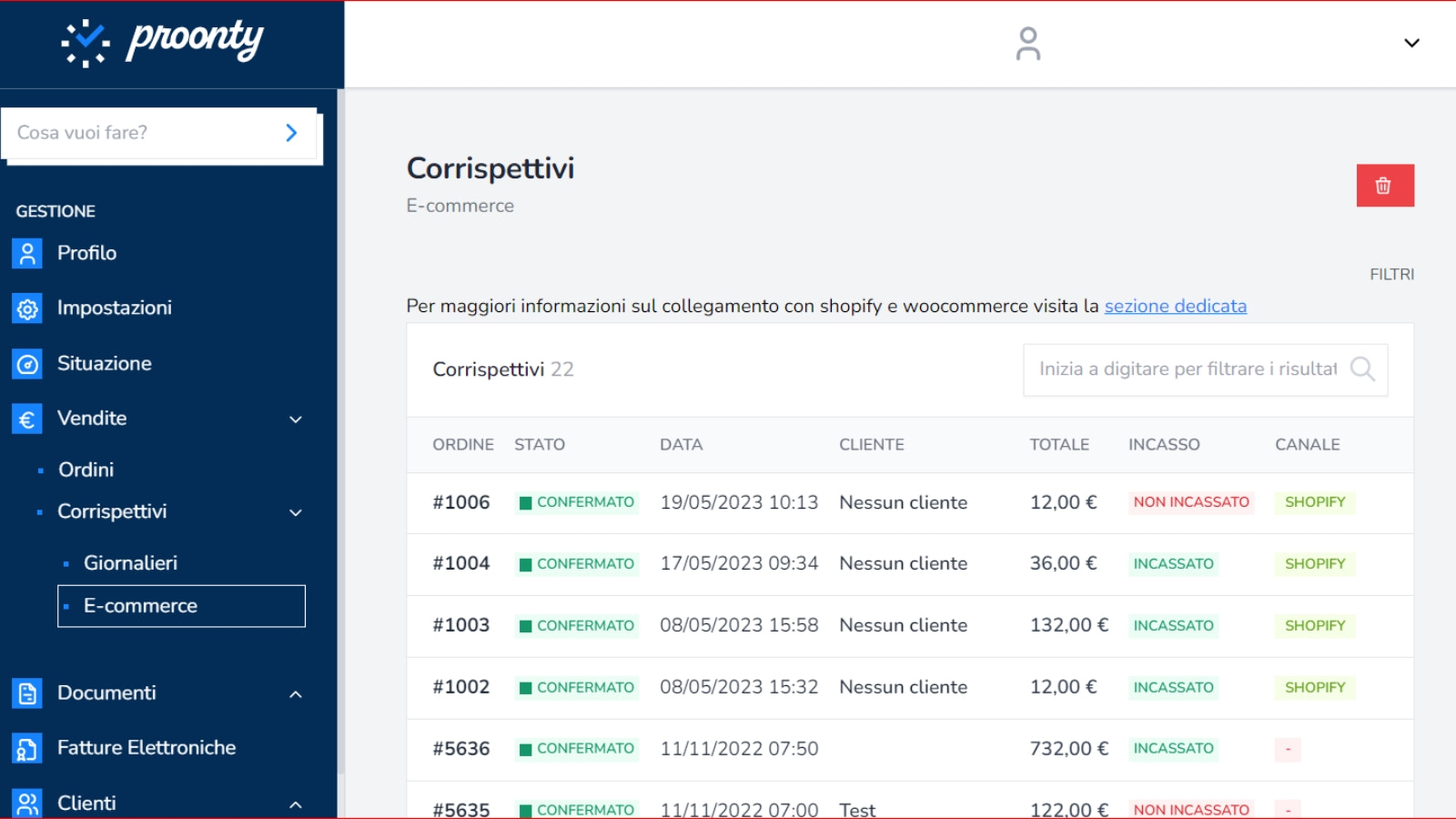Click CONFERMATO status of order #5636

coord(577,748)
